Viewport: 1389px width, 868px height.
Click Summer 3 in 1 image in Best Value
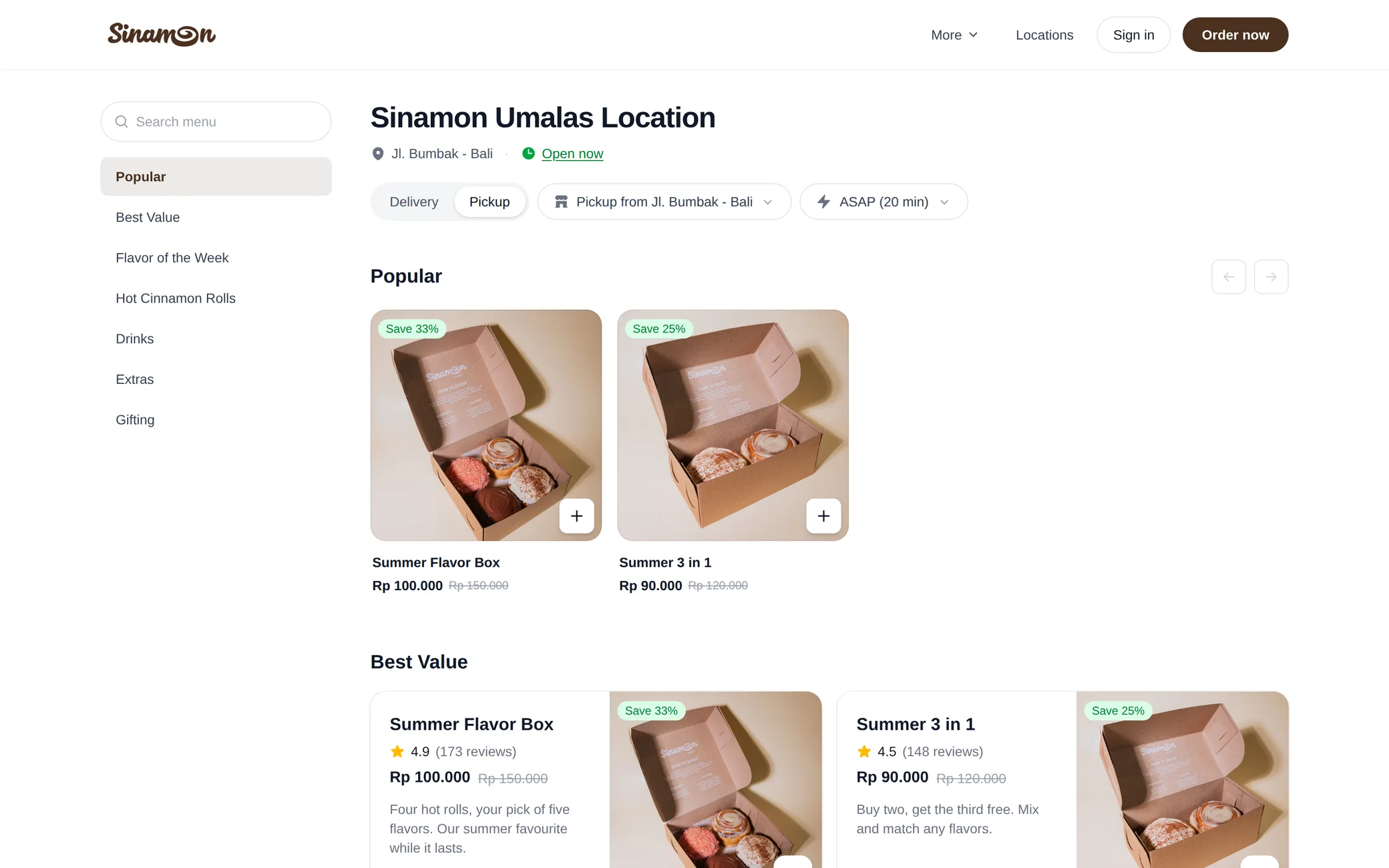pyautogui.click(x=1183, y=780)
